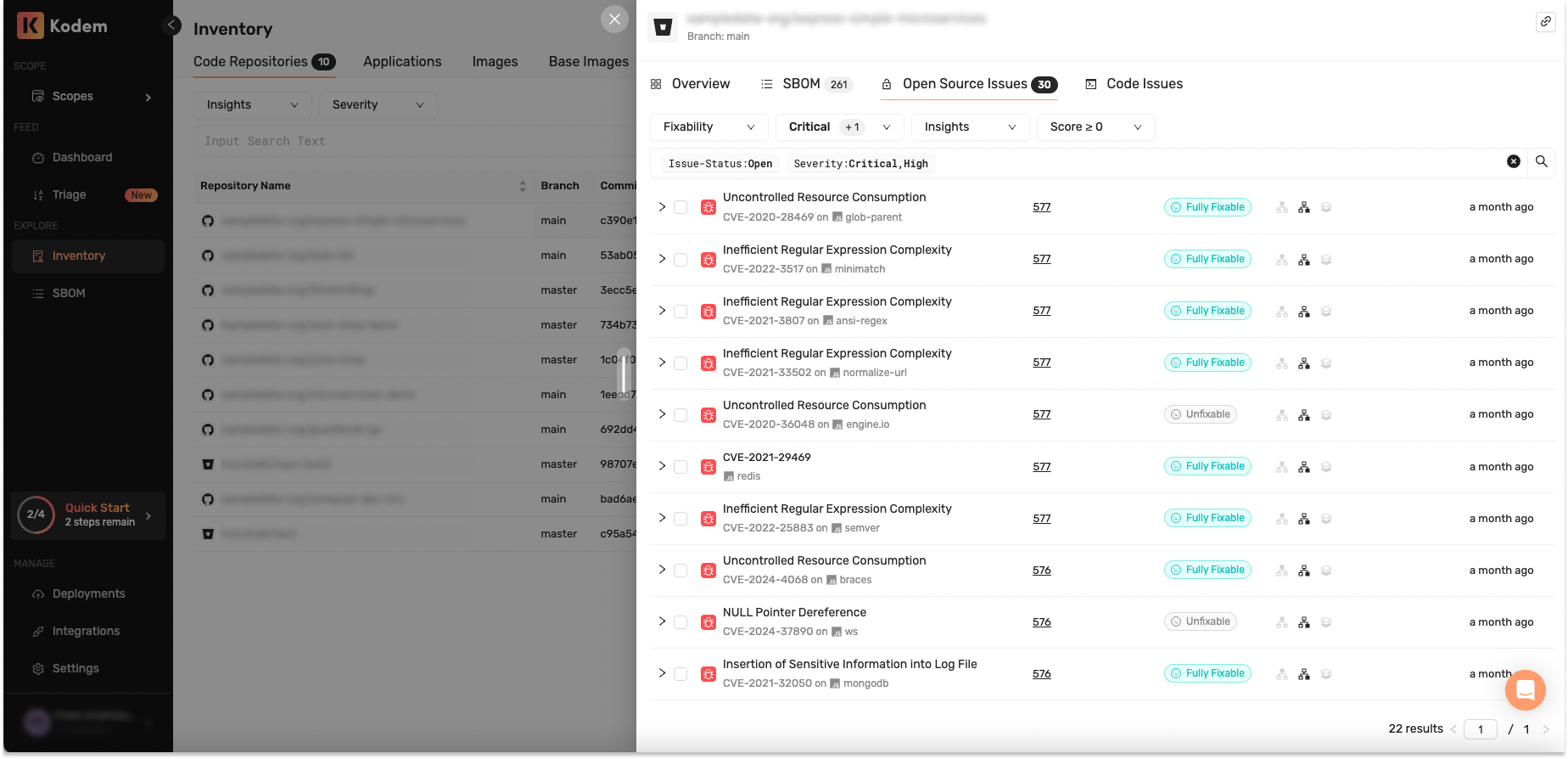Viewport: 1568px width, 759px height.
Task: Select checkbox for CVE-2020-28469 glob-parent
Action: [680, 207]
